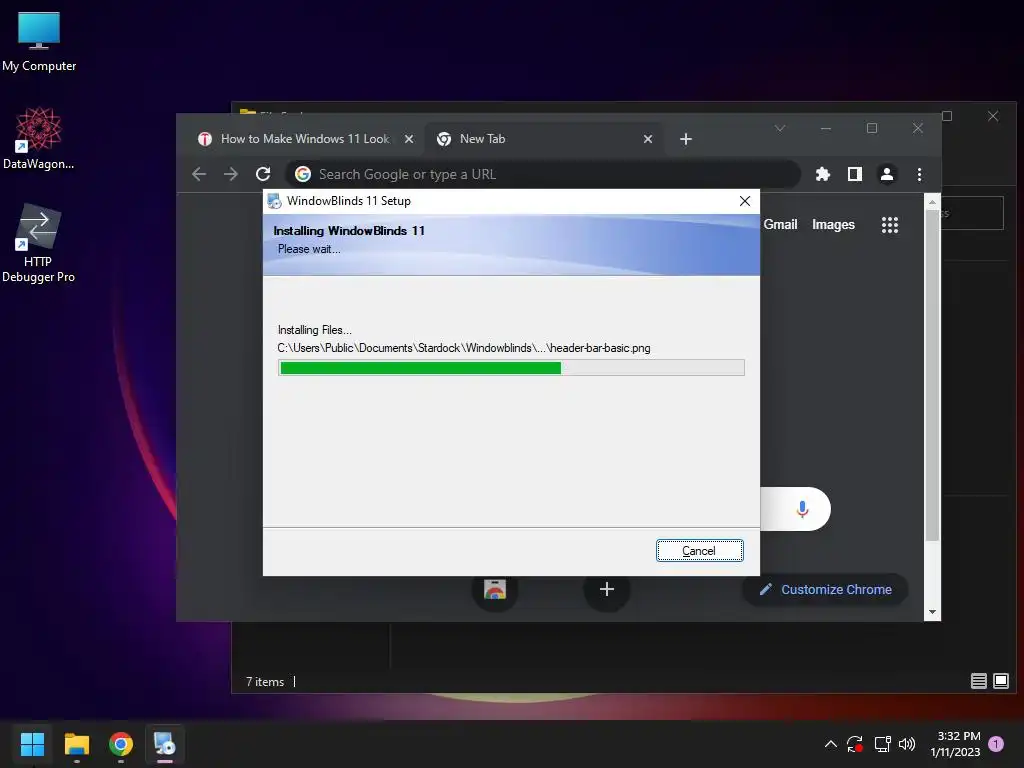The image size is (1024, 768).
Task: Open the Windows Start menu
Action: (32, 744)
